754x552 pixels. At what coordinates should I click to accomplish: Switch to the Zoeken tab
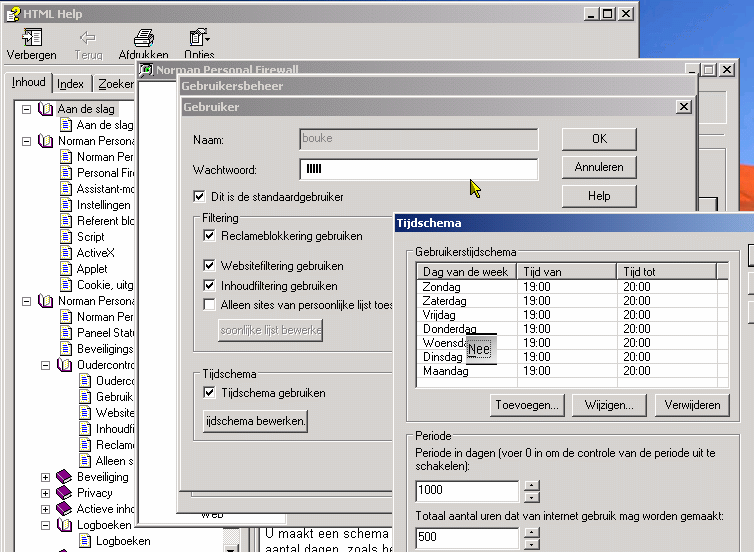(115, 84)
